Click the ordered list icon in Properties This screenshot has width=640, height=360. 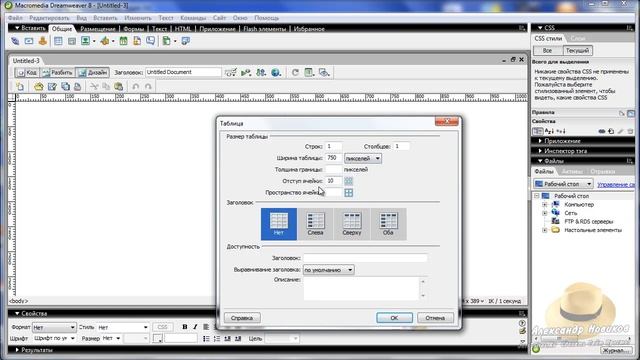(x=217, y=339)
